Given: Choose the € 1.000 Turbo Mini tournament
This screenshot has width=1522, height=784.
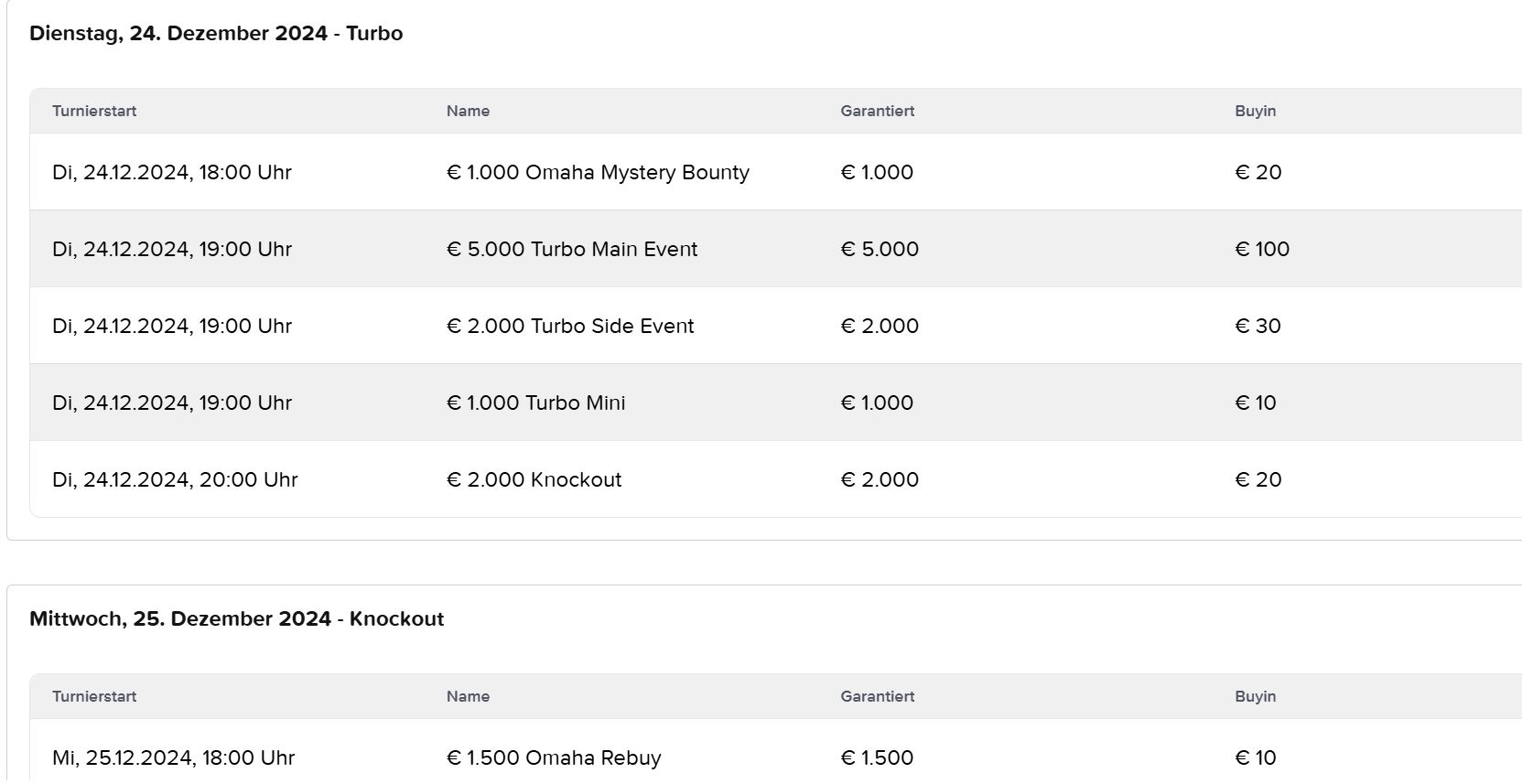Looking at the screenshot, I should tap(536, 403).
